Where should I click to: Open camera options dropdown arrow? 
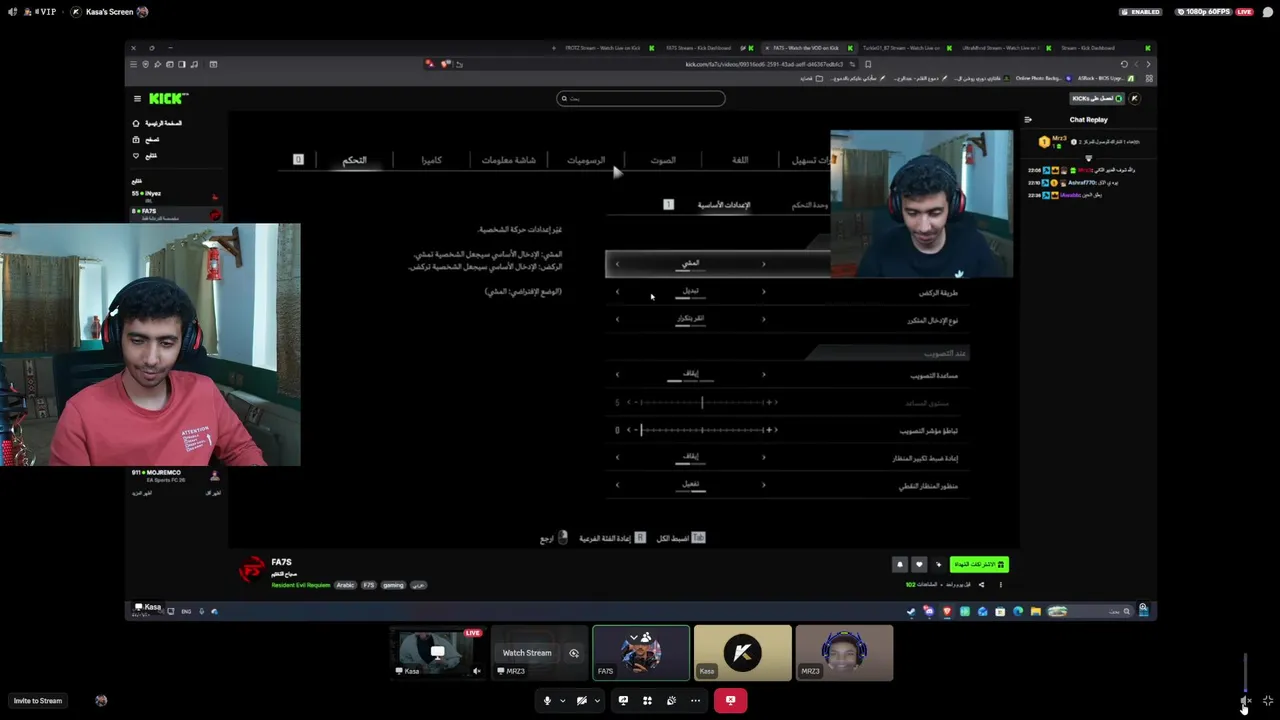point(597,701)
